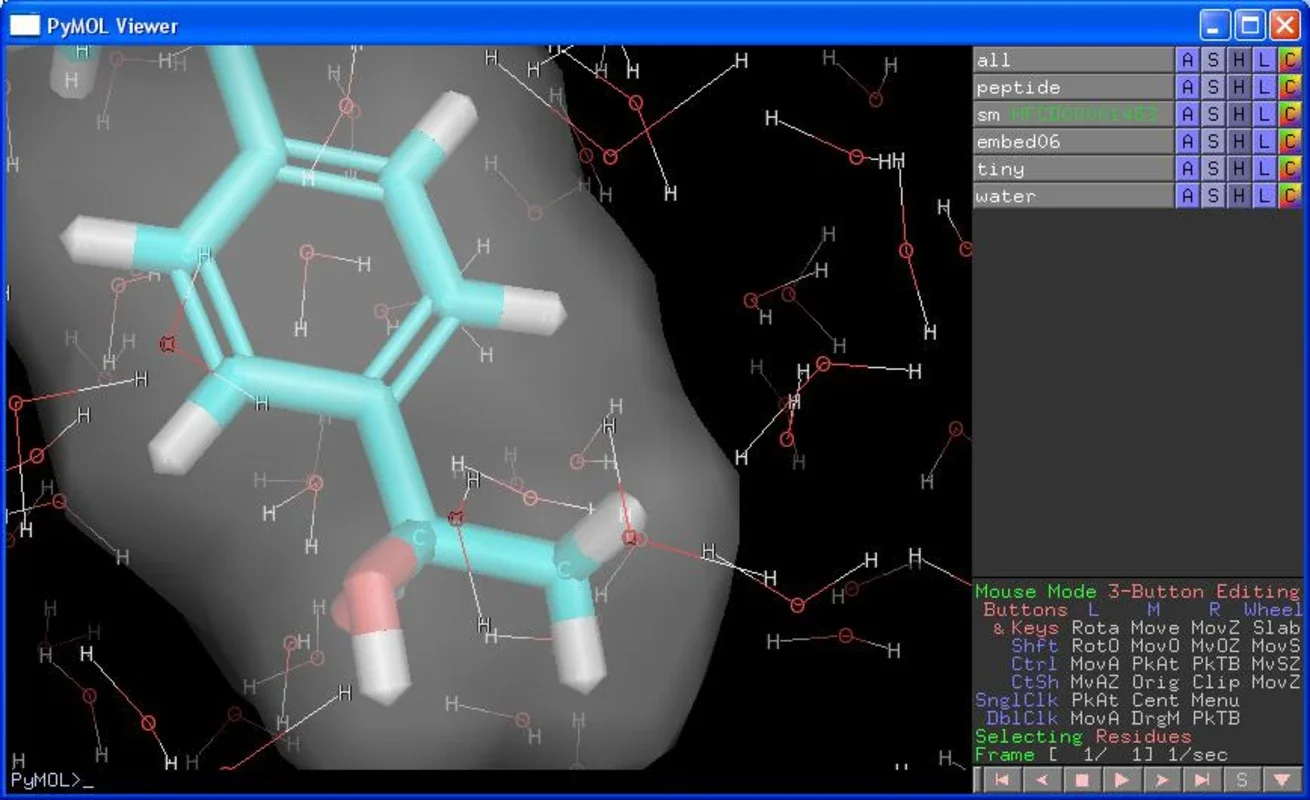This screenshot has height=800, width=1310.
Task: Toggle visibility of the embed06 object
Action: point(1073,141)
